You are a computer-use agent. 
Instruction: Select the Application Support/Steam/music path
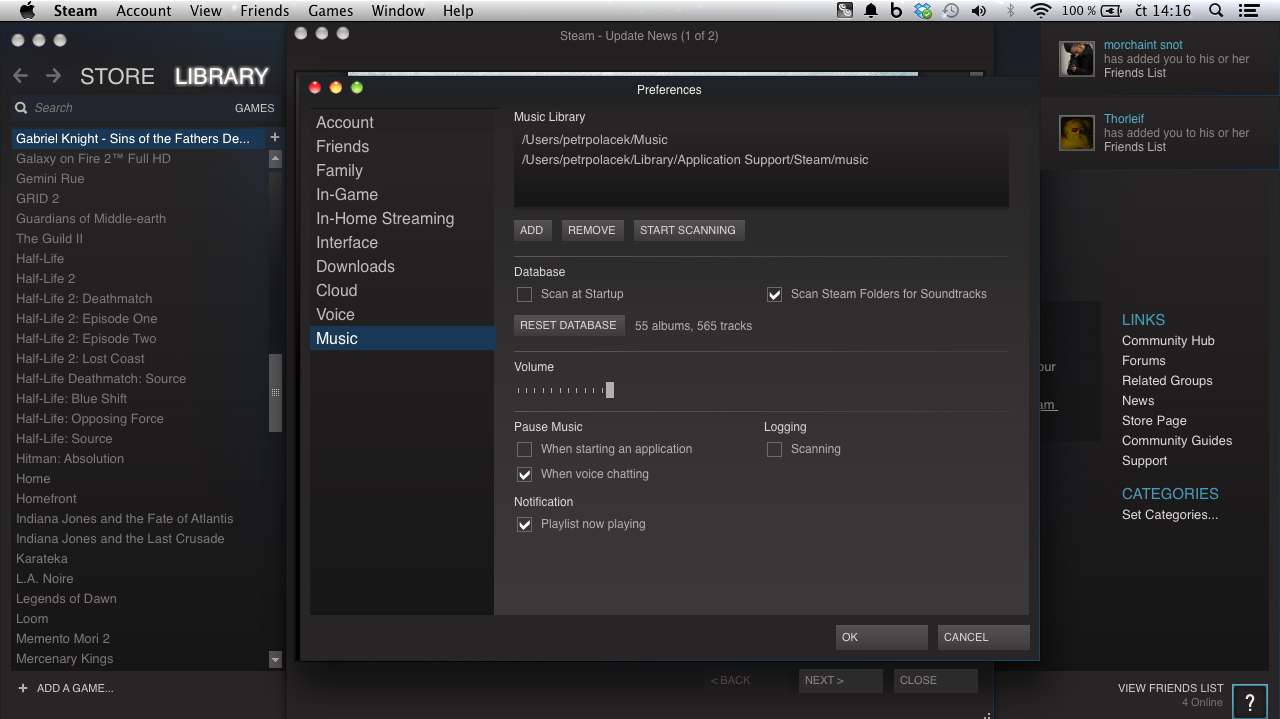coord(695,160)
